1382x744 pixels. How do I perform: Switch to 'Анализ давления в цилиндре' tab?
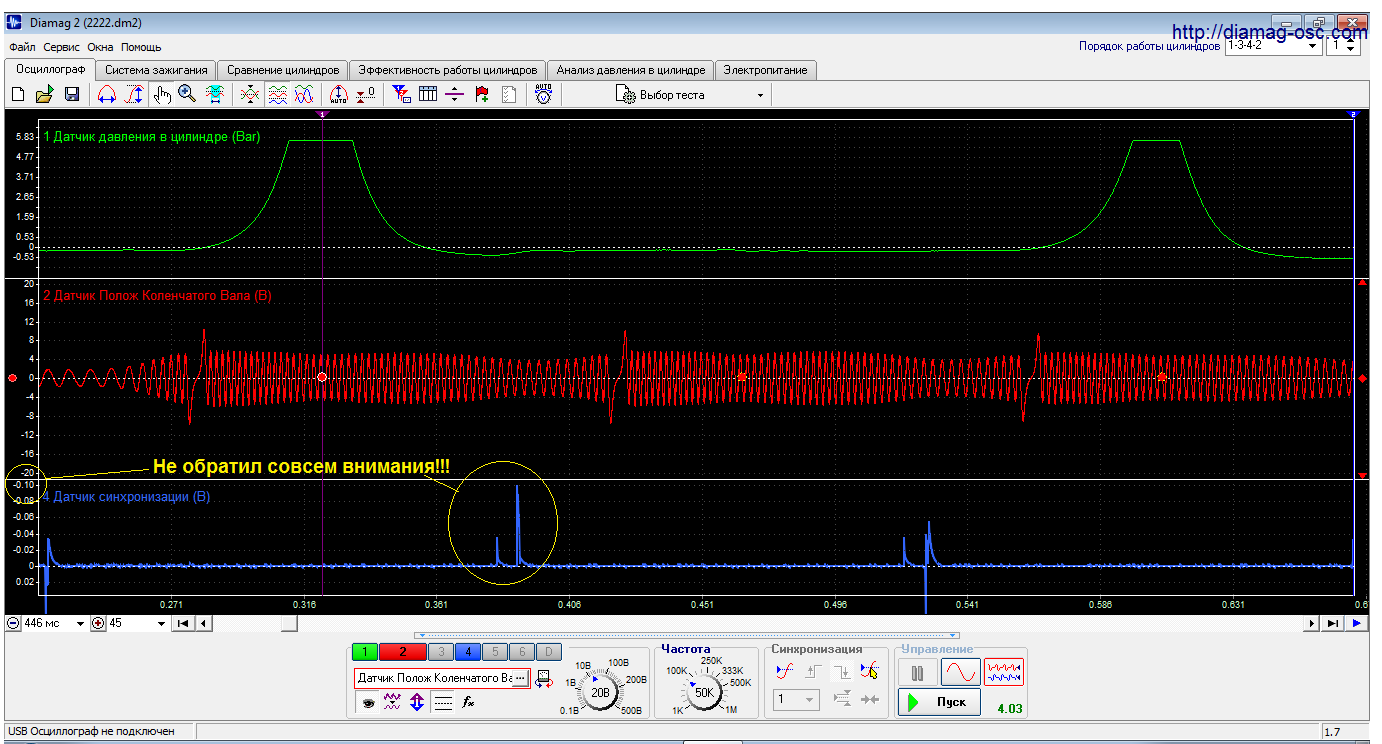[631, 70]
